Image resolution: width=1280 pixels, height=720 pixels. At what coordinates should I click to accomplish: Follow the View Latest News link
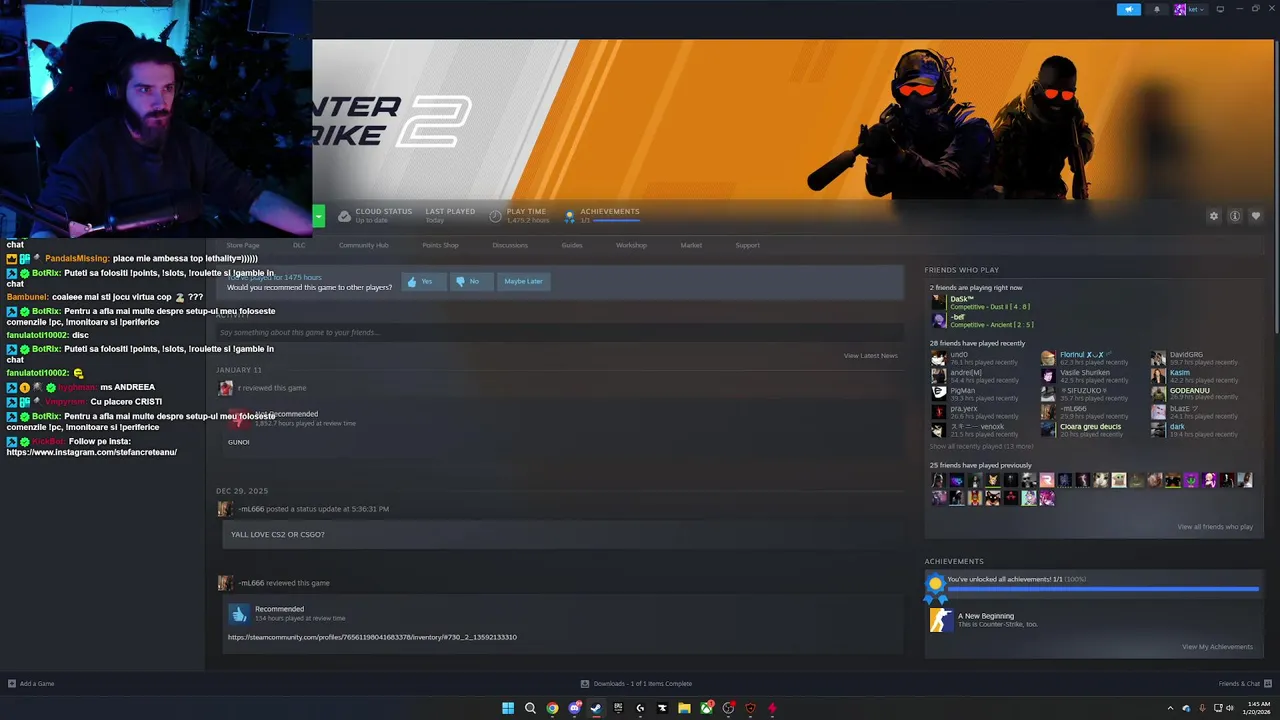870,356
